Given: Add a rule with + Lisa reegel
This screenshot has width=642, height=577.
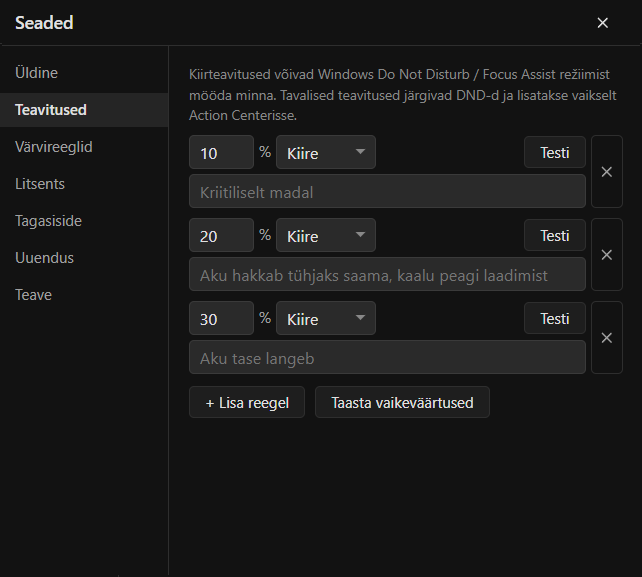Looking at the screenshot, I should pyautogui.click(x=247, y=403).
